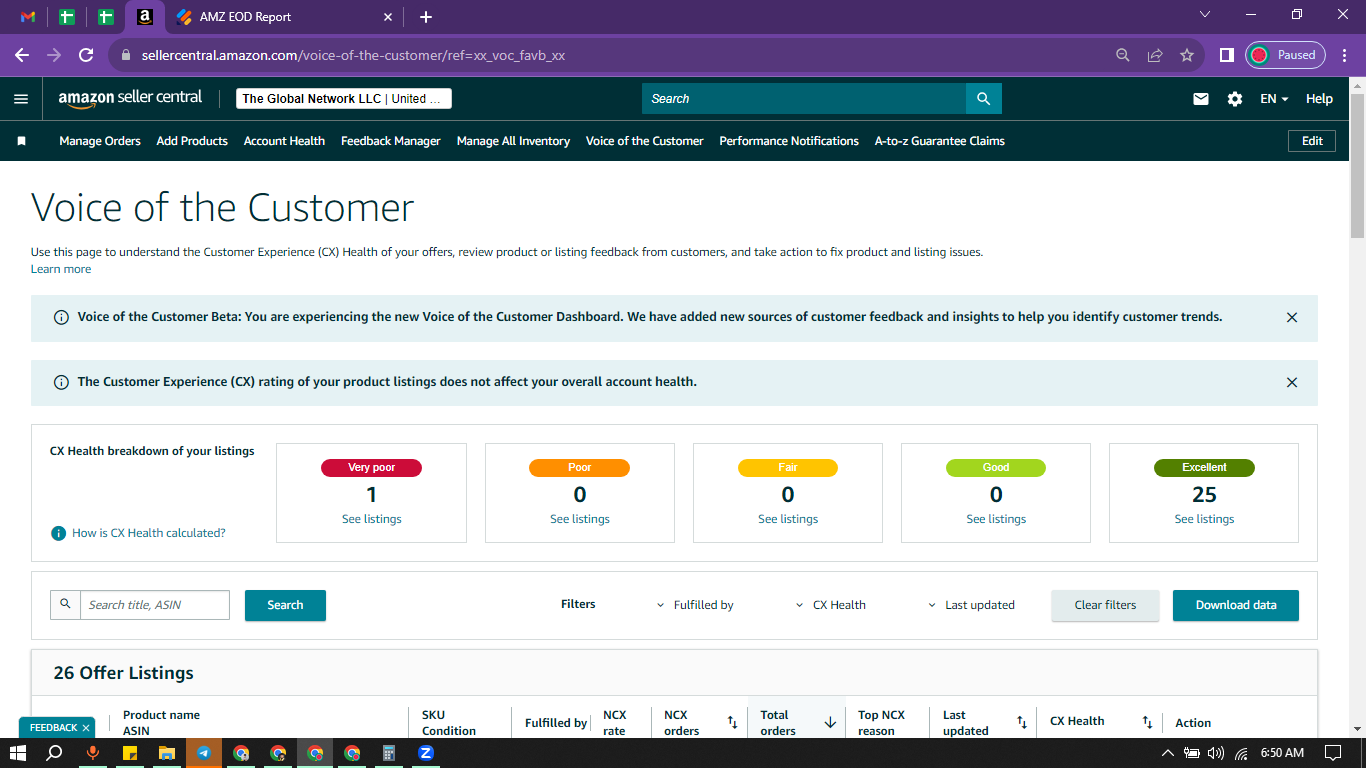The image size is (1366, 768).
Task: Open Telegram from the taskbar
Action: 204,753
